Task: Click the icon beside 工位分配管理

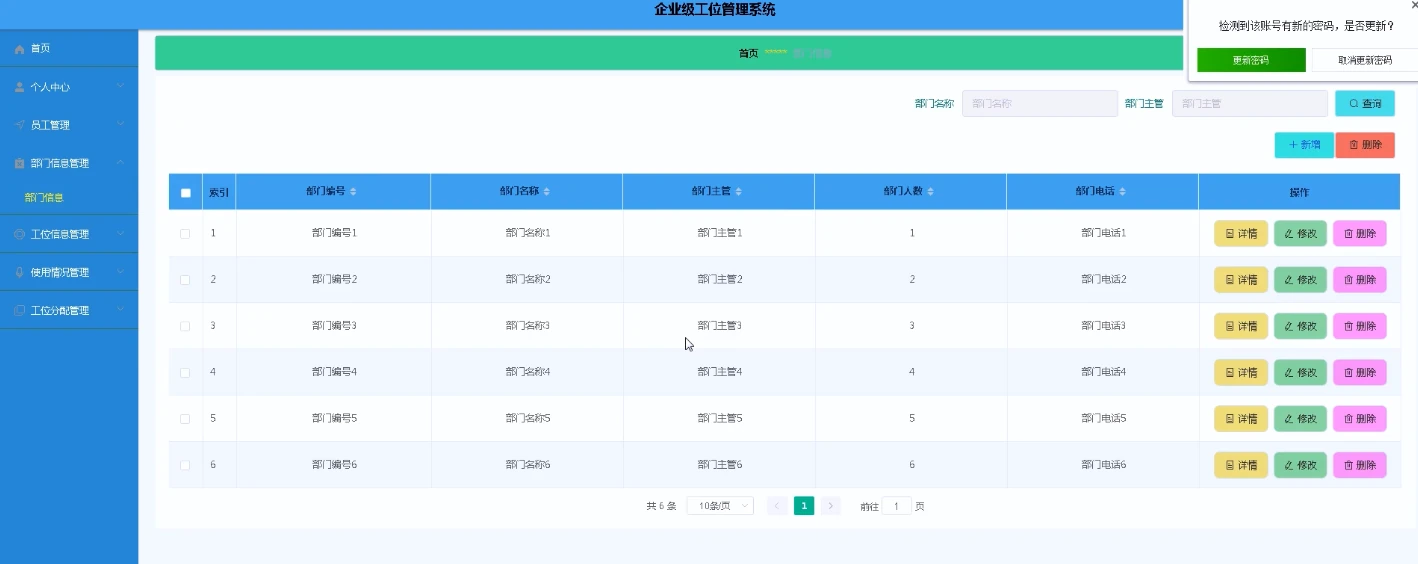Action: pyautogui.click(x=19, y=310)
